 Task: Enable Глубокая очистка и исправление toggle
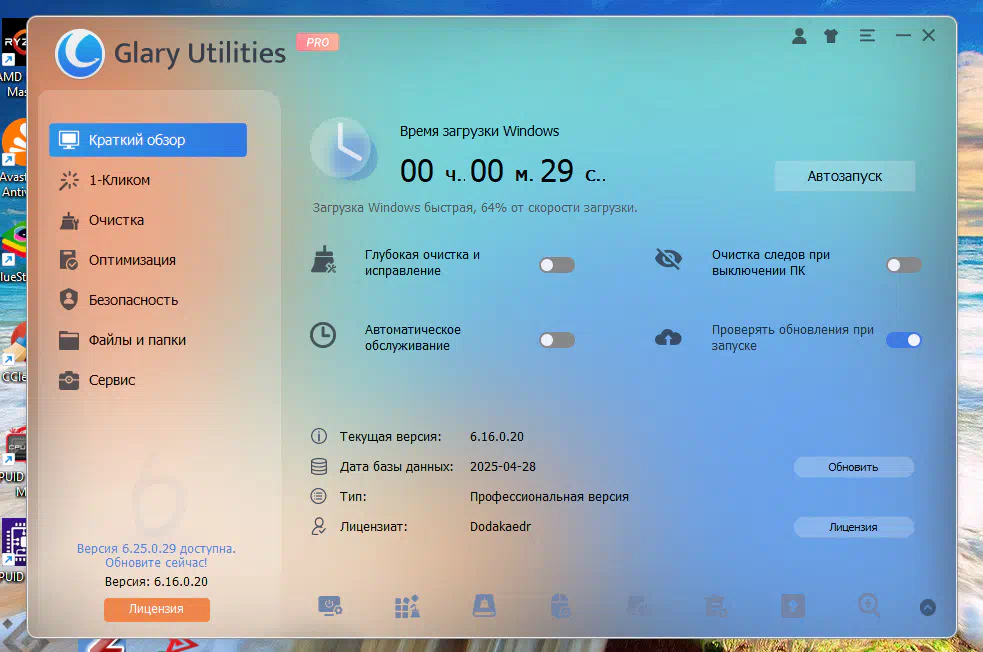pos(557,265)
